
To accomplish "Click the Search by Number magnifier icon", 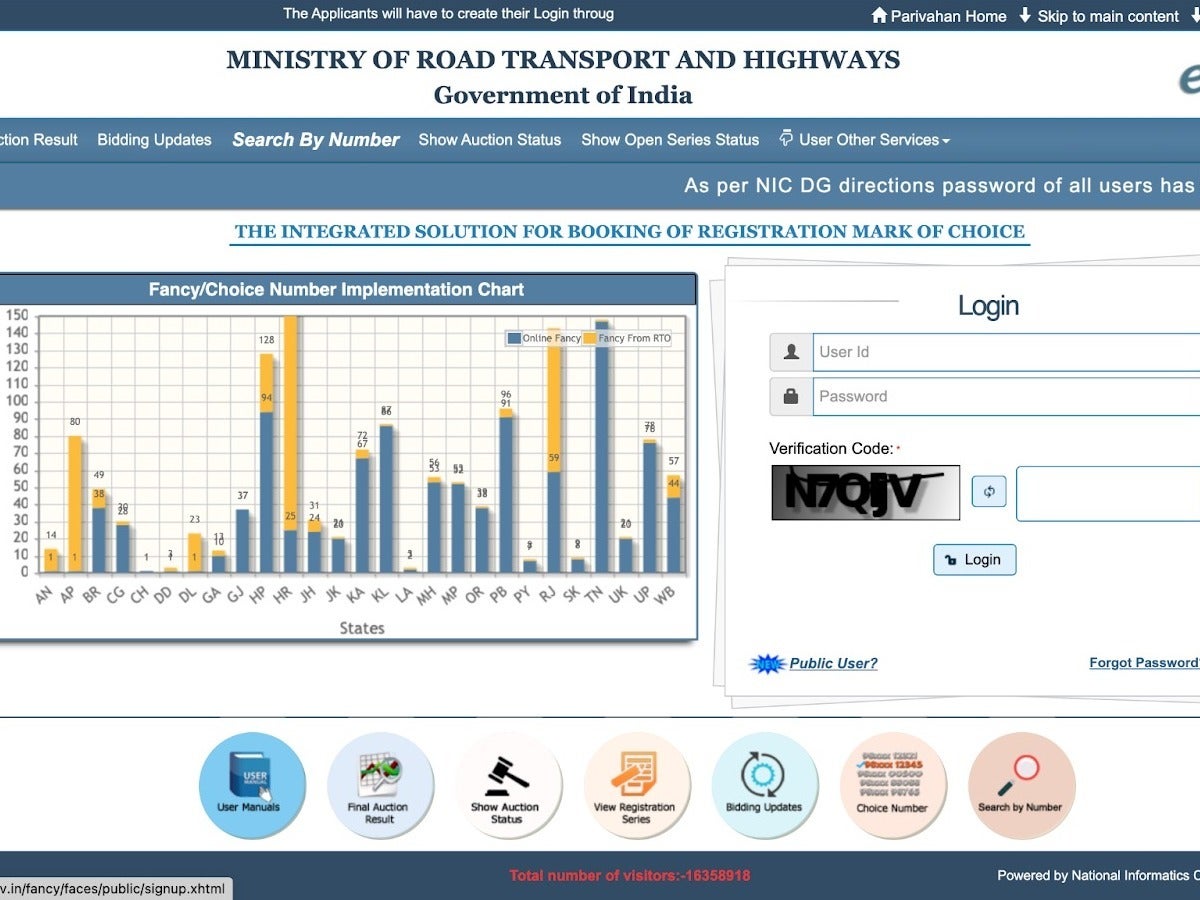I will pos(1020,785).
